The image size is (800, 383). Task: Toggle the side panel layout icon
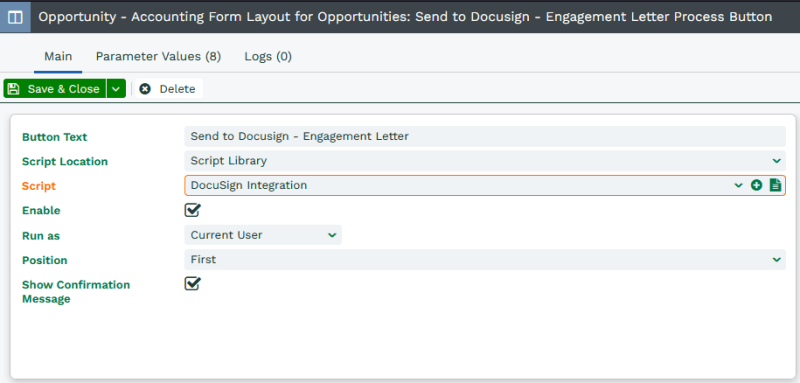[x=15, y=17]
